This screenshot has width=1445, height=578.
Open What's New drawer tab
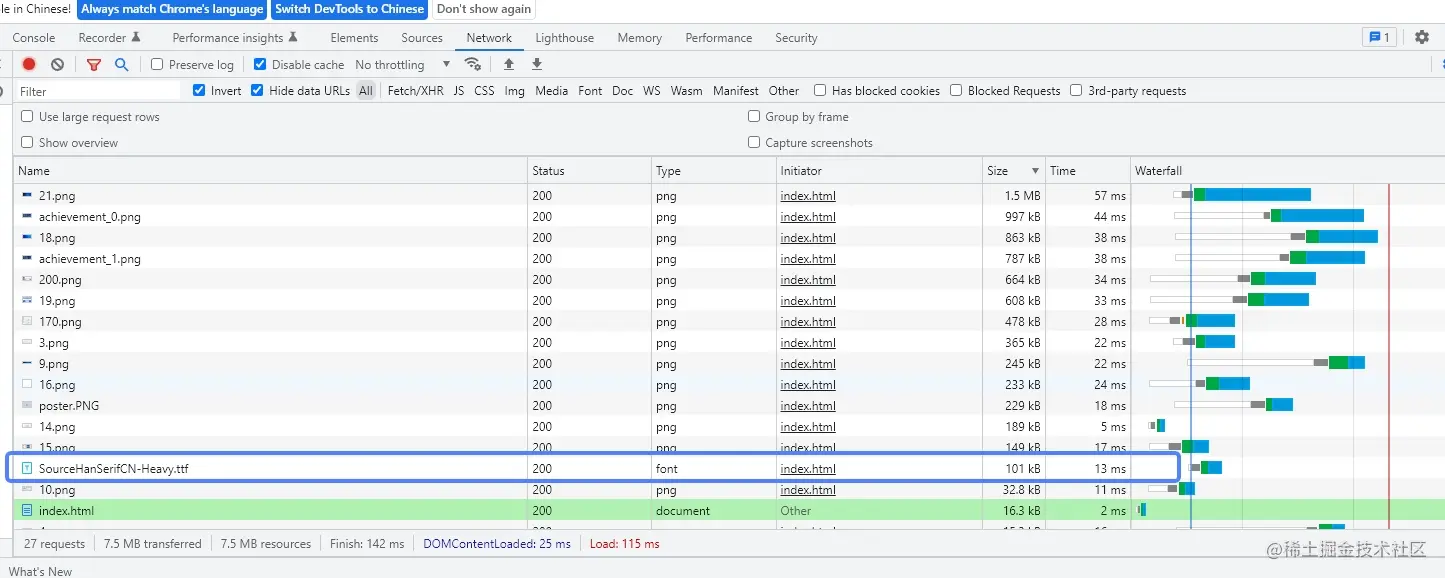point(41,571)
